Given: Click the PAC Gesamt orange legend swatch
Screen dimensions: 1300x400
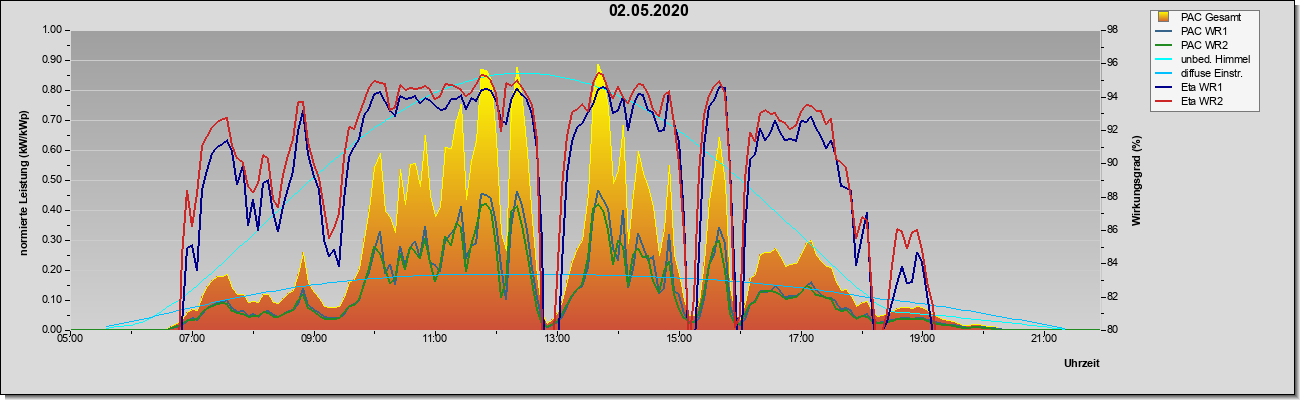Looking at the screenshot, I should 1164,17.
